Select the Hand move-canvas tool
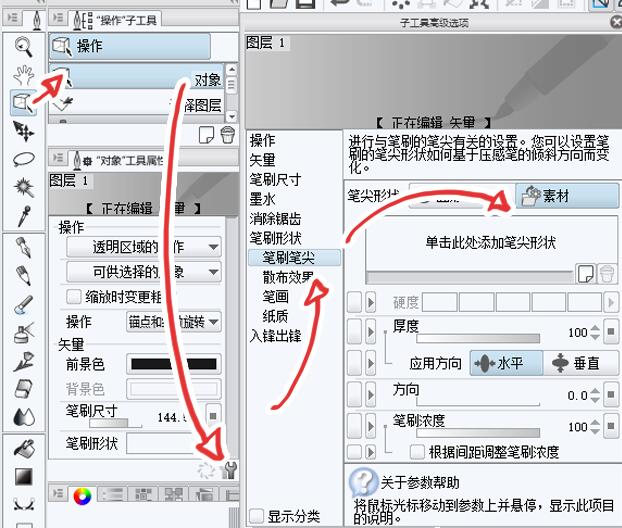Screen dimensions: 622x528 (x=23, y=75)
